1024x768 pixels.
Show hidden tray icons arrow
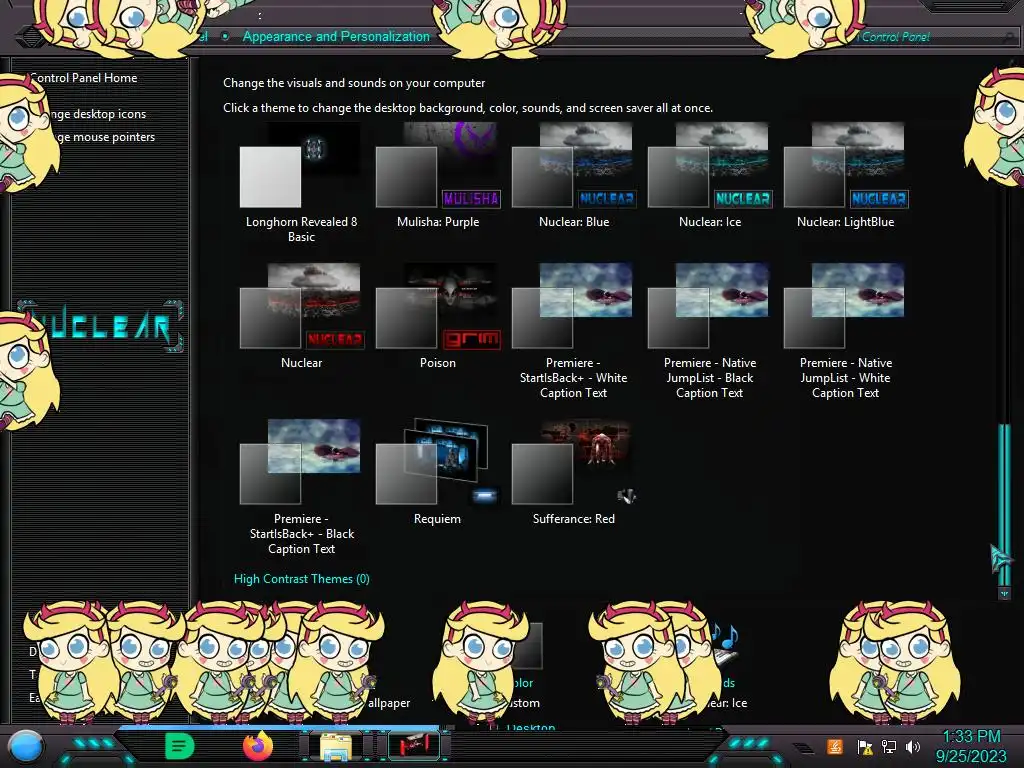tap(803, 748)
